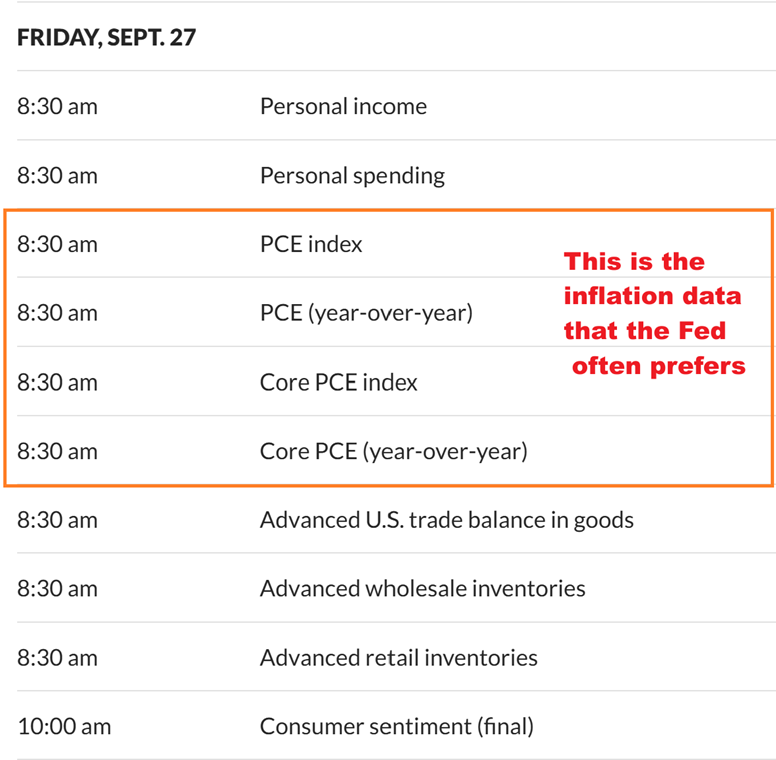Click the Advanced retail inventories entry
This screenshot has width=776, height=760.
[398, 658]
